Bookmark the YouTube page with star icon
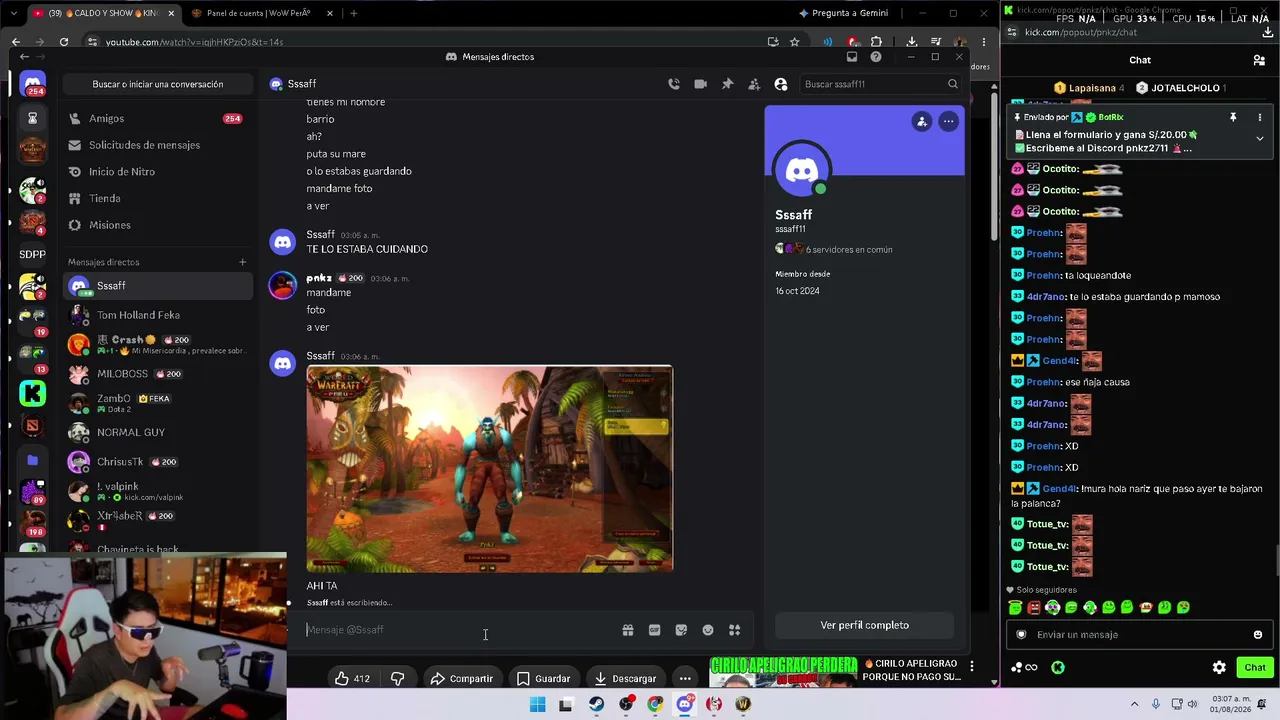 pyautogui.click(x=794, y=42)
